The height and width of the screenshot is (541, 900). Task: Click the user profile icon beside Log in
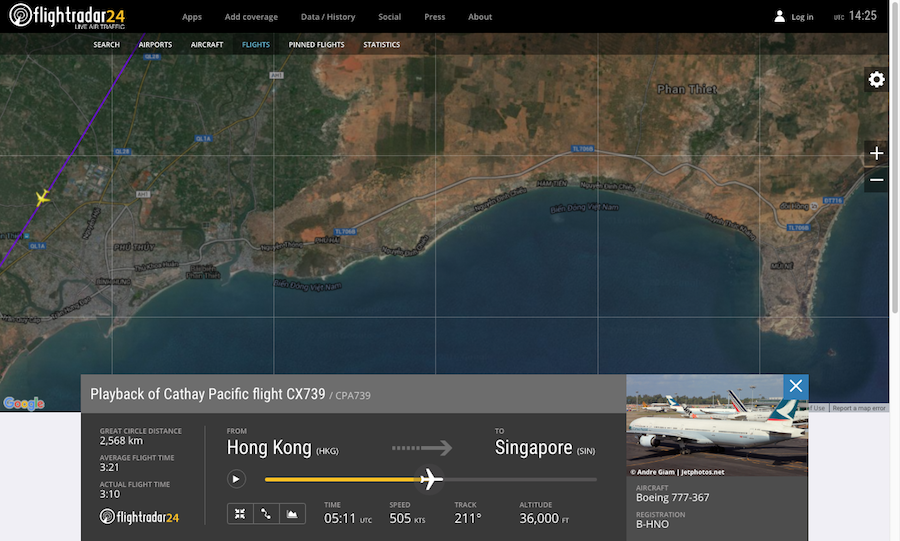pyautogui.click(x=779, y=17)
